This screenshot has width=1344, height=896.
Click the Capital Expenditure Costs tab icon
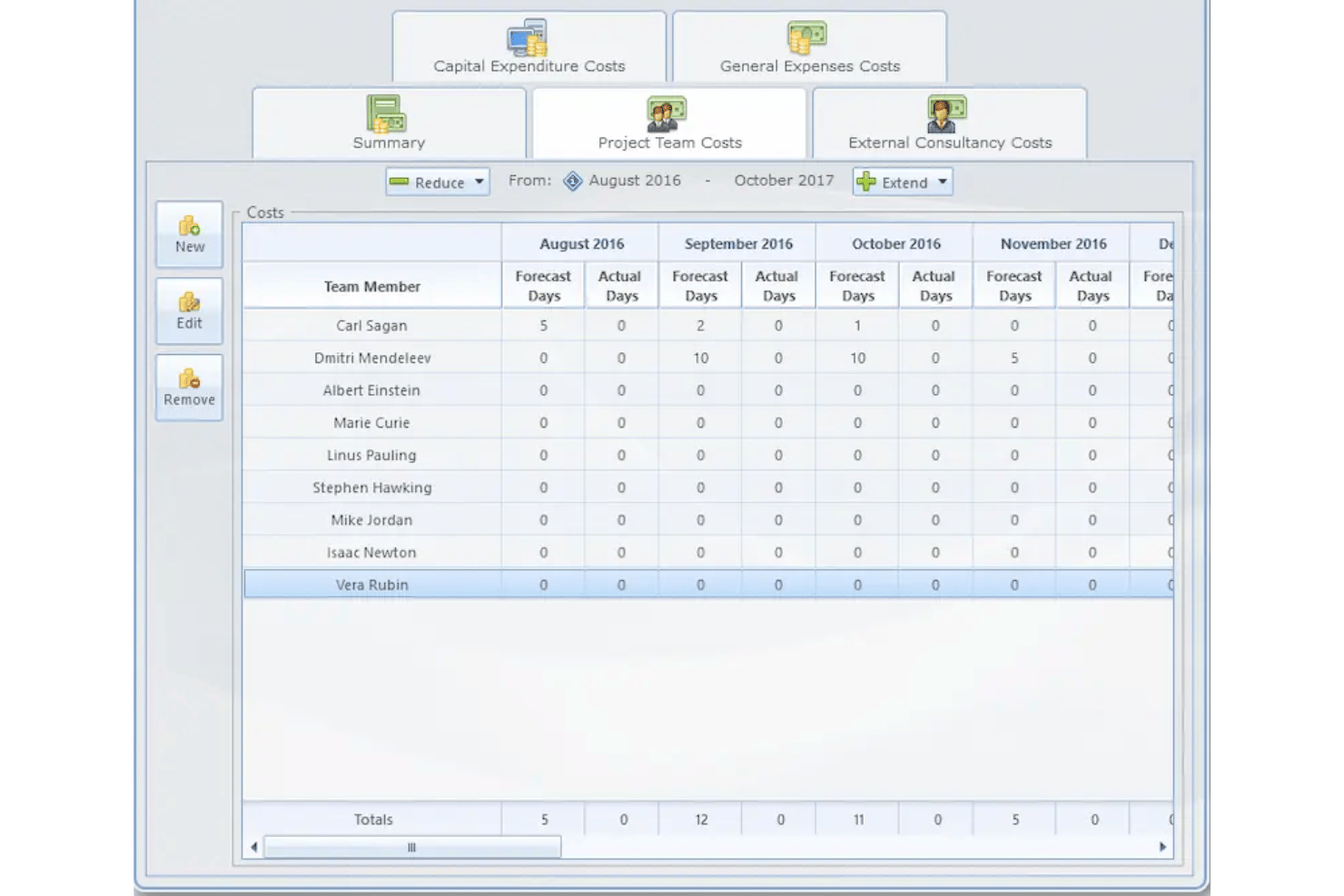pos(528,38)
